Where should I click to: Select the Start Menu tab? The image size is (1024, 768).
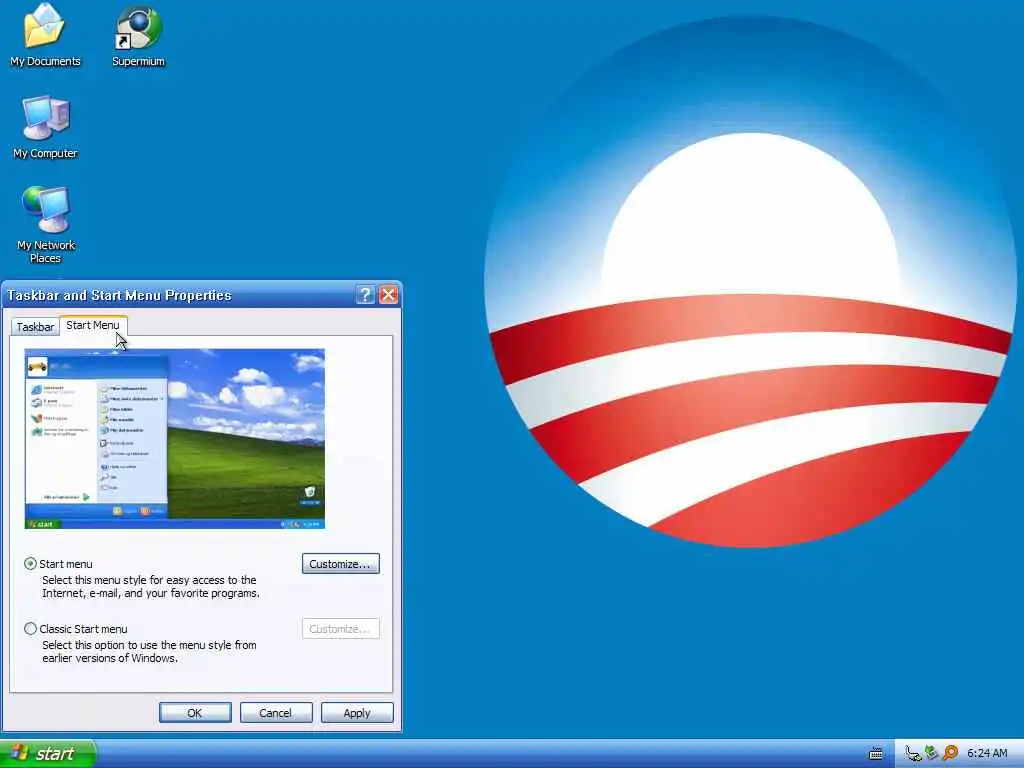coord(93,325)
